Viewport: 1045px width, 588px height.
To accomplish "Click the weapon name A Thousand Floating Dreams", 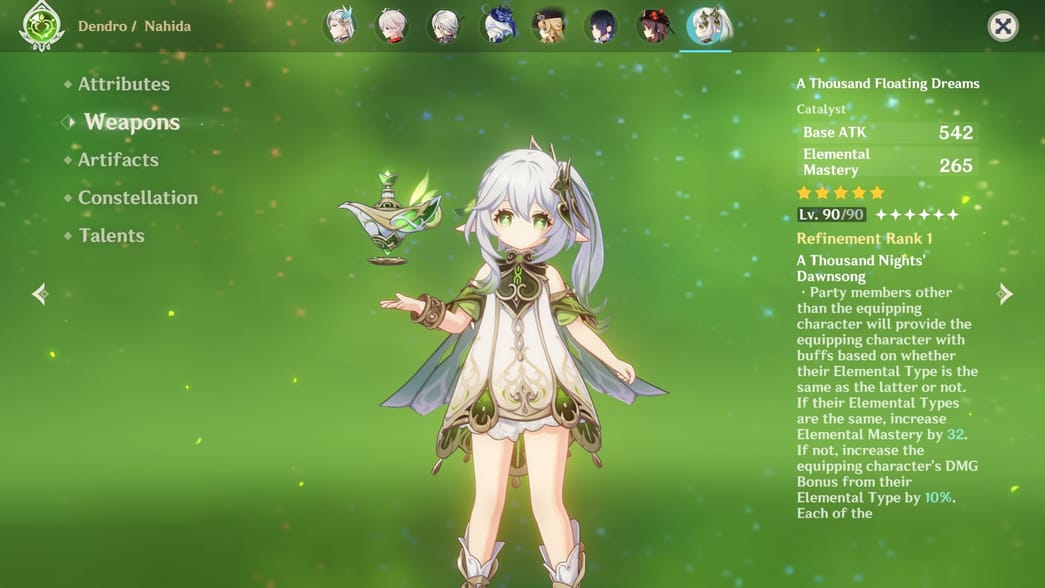I will tap(887, 84).
